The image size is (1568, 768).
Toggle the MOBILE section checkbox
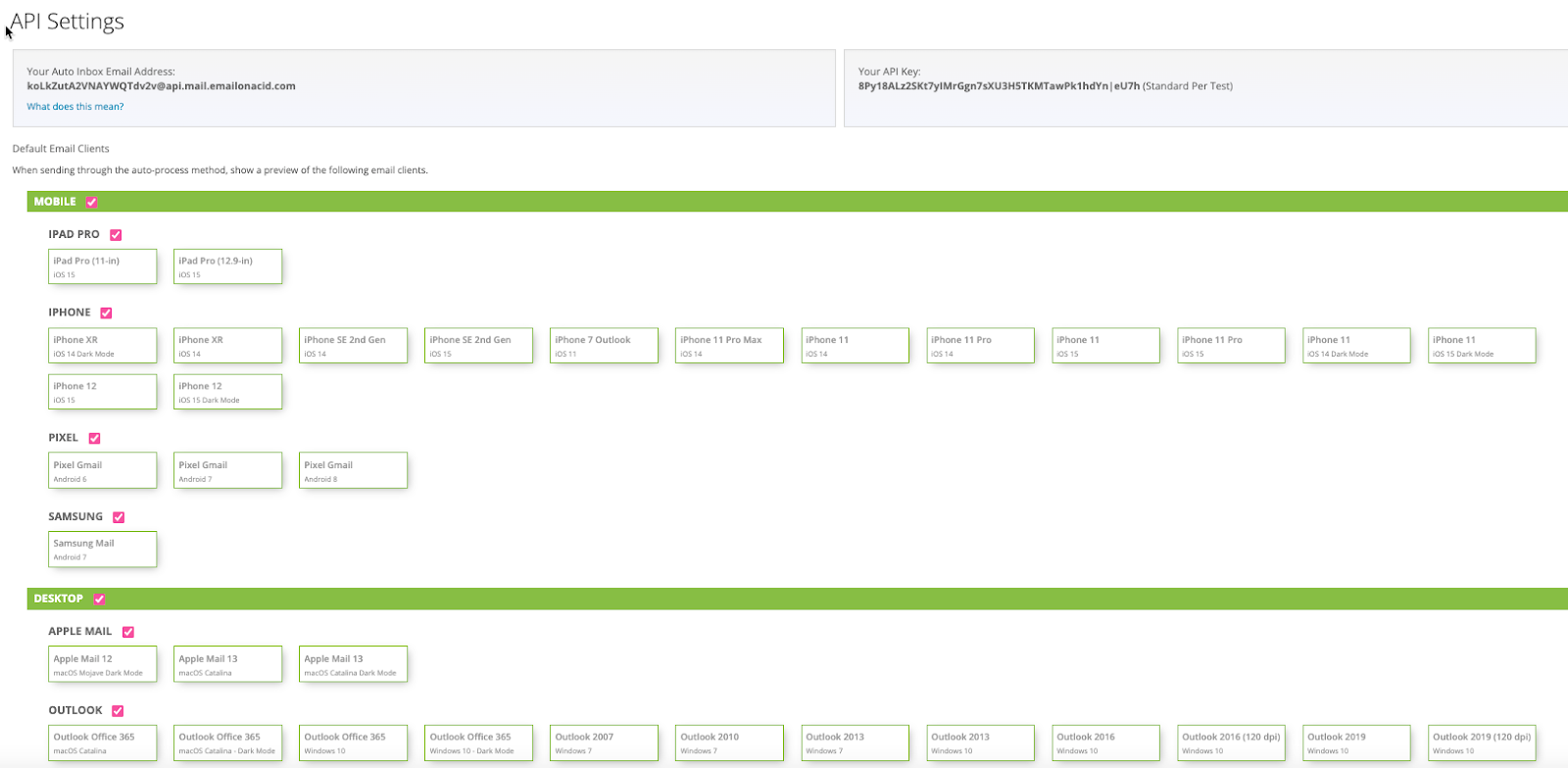coord(91,202)
